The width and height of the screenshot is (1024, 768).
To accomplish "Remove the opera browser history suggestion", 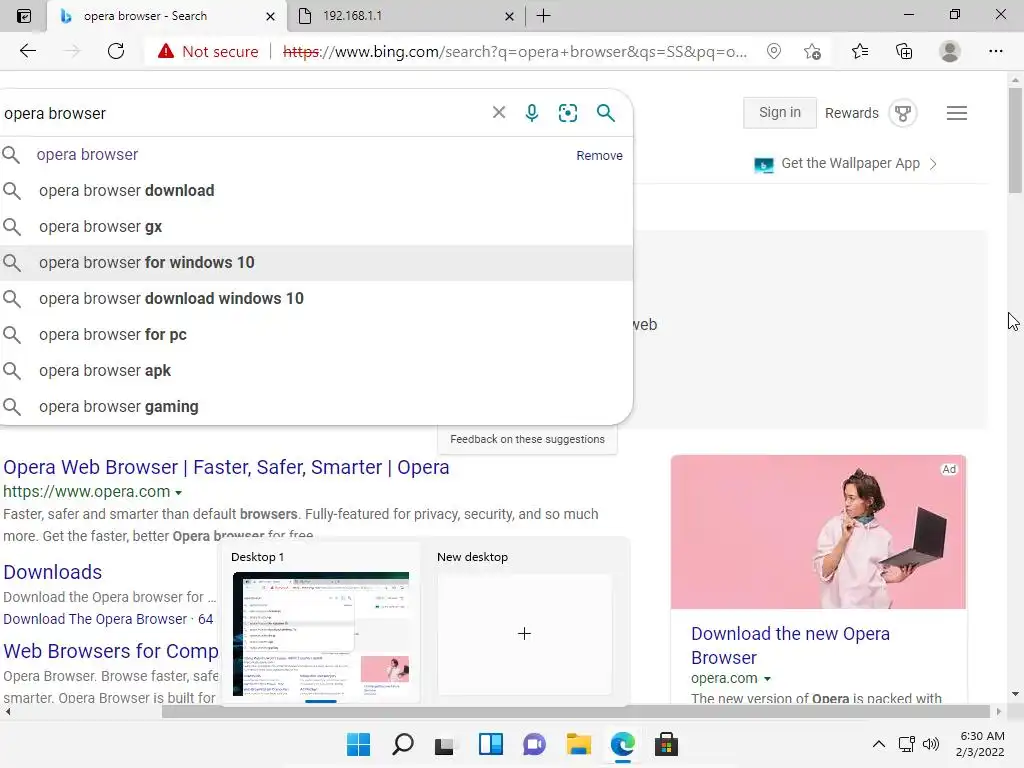I will (599, 155).
